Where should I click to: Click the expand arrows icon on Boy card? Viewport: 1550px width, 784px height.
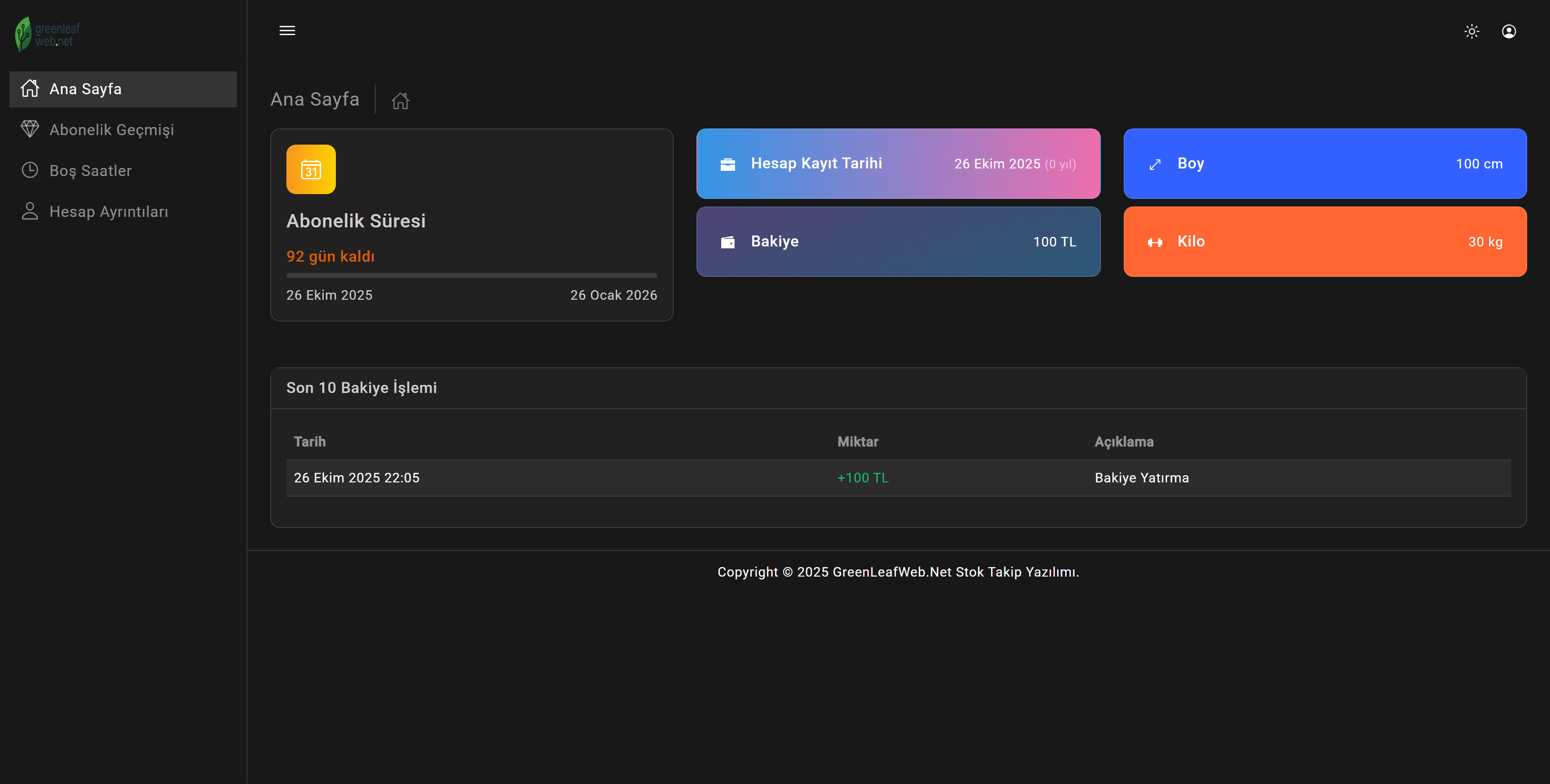click(1155, 164)
